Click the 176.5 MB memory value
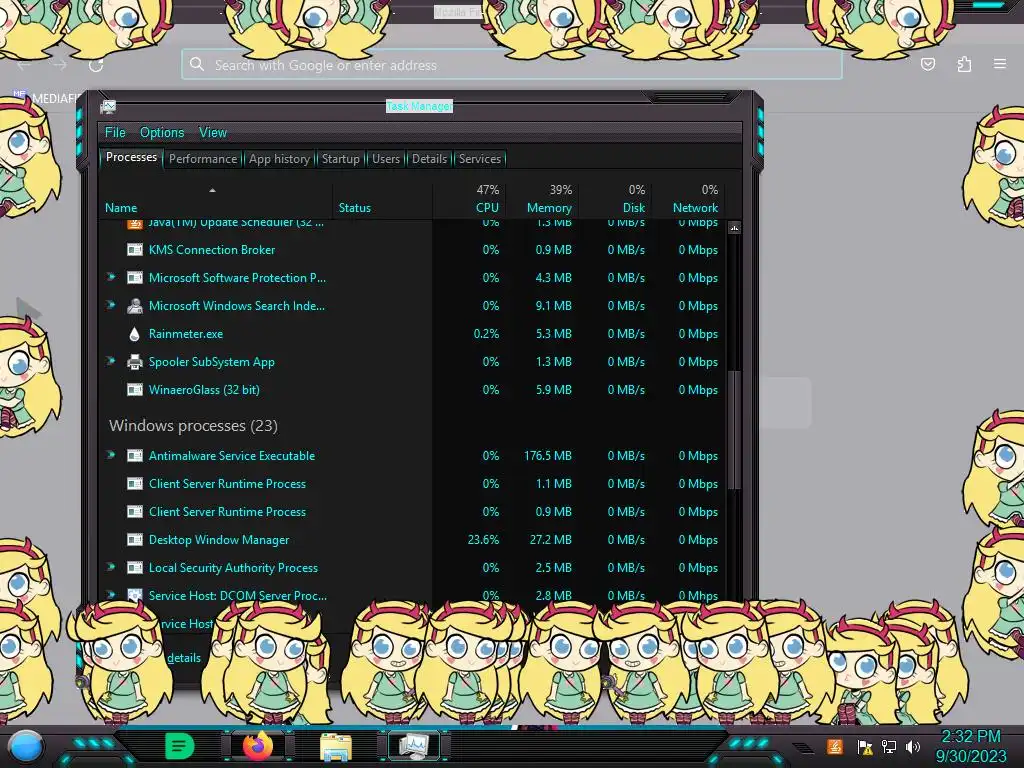Image resolution: width=1024 pixels, height=768 pixels. (x=547, y=456)
